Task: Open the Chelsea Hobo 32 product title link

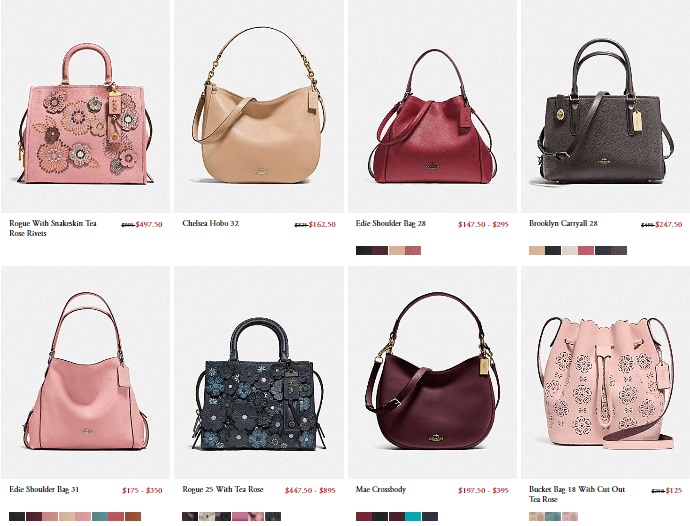Action: point(210,223)
